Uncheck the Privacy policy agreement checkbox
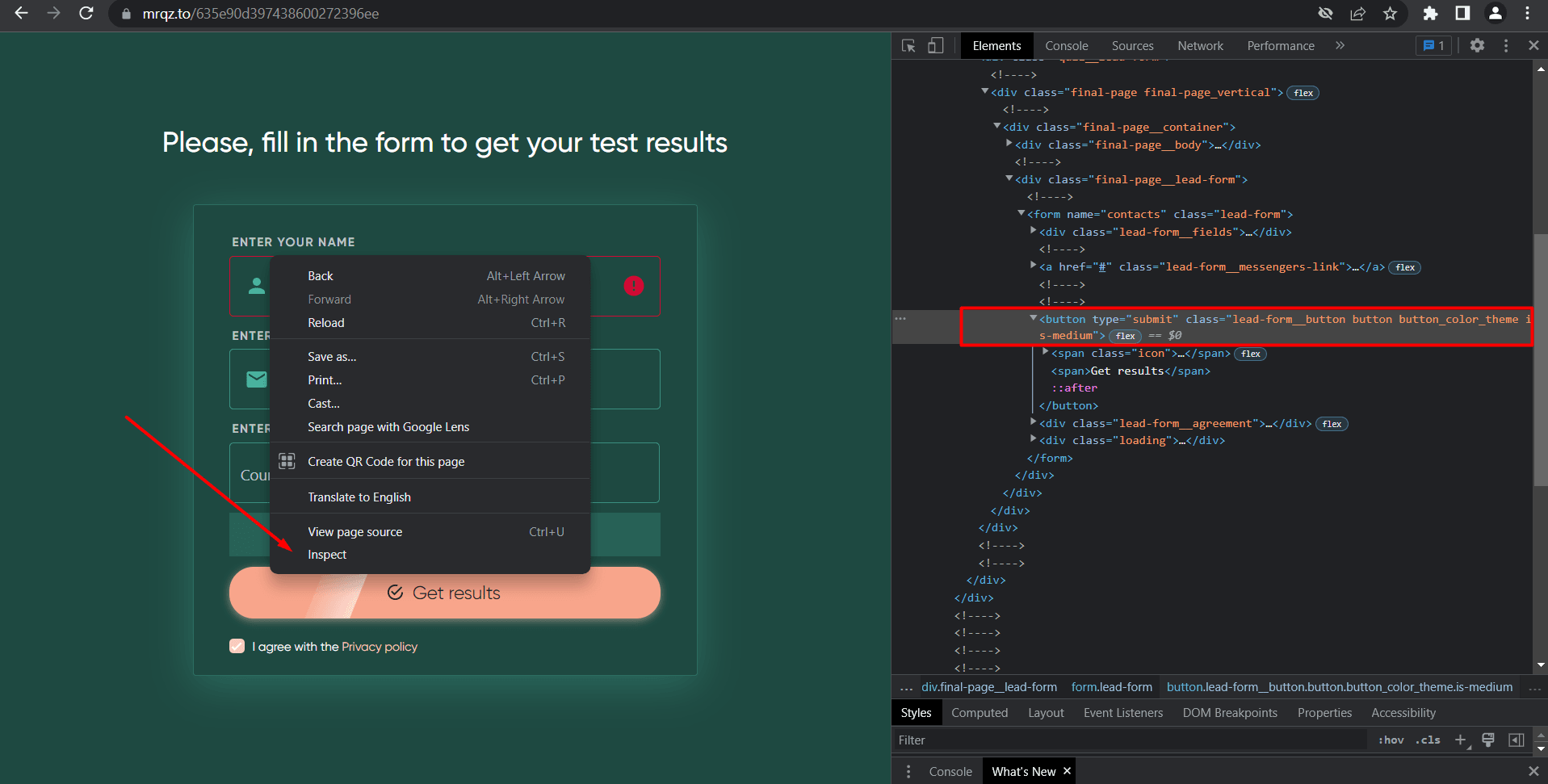 click(237, 646)
